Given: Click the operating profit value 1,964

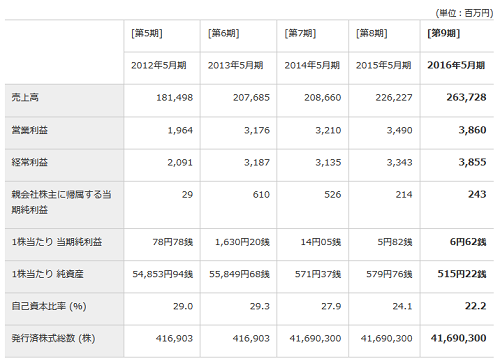Looking at the screenshot, I should coord(180,130).
